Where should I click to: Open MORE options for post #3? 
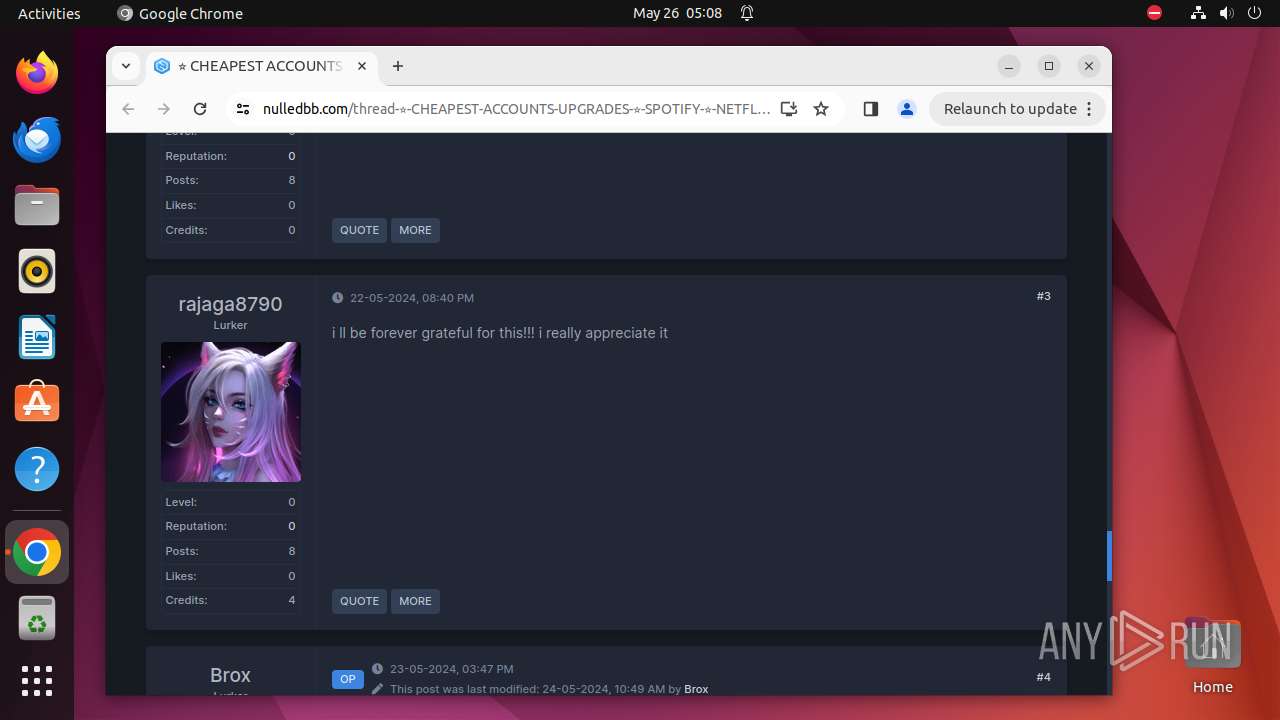tap(415, 601)
